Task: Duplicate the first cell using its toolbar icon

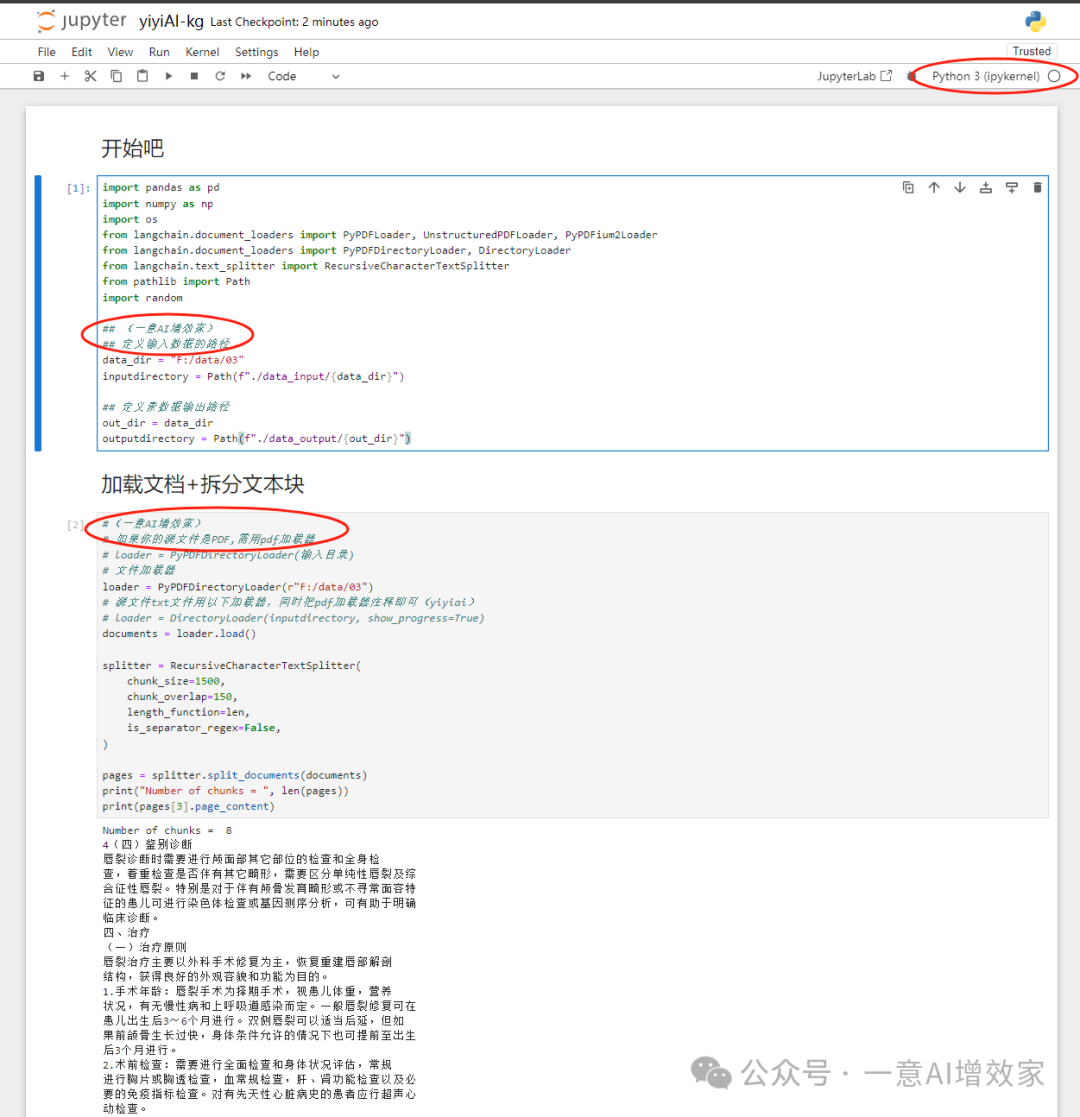Action: (x=908, y=187)
